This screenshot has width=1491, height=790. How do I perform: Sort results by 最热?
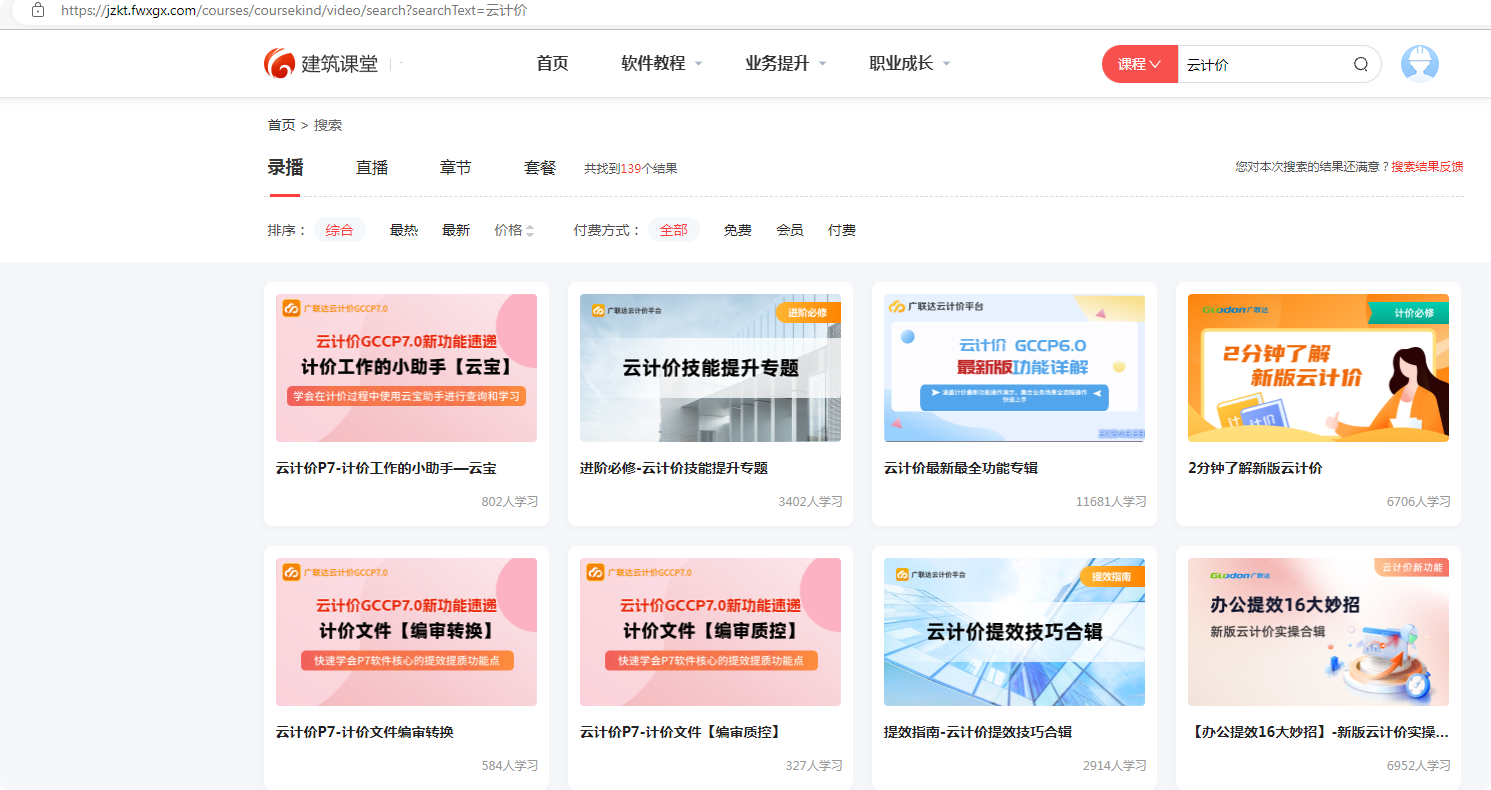pos(404,230)
